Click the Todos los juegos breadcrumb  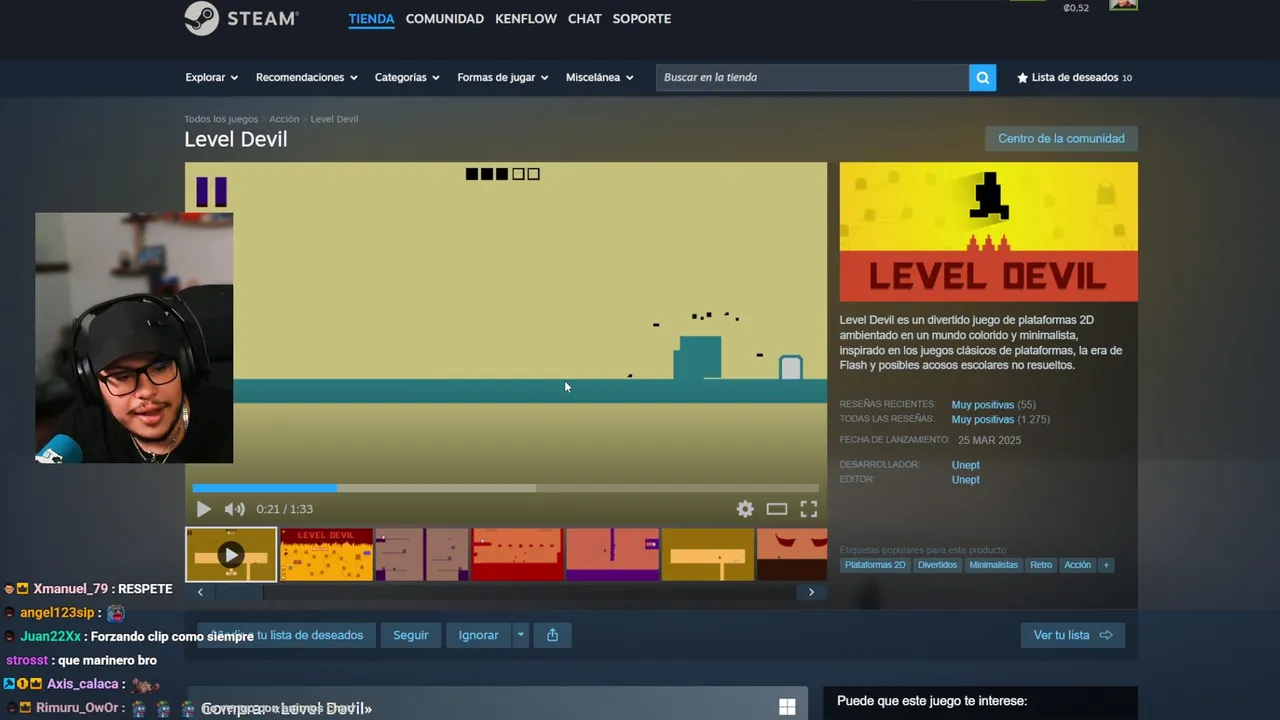tap(221, 119)
